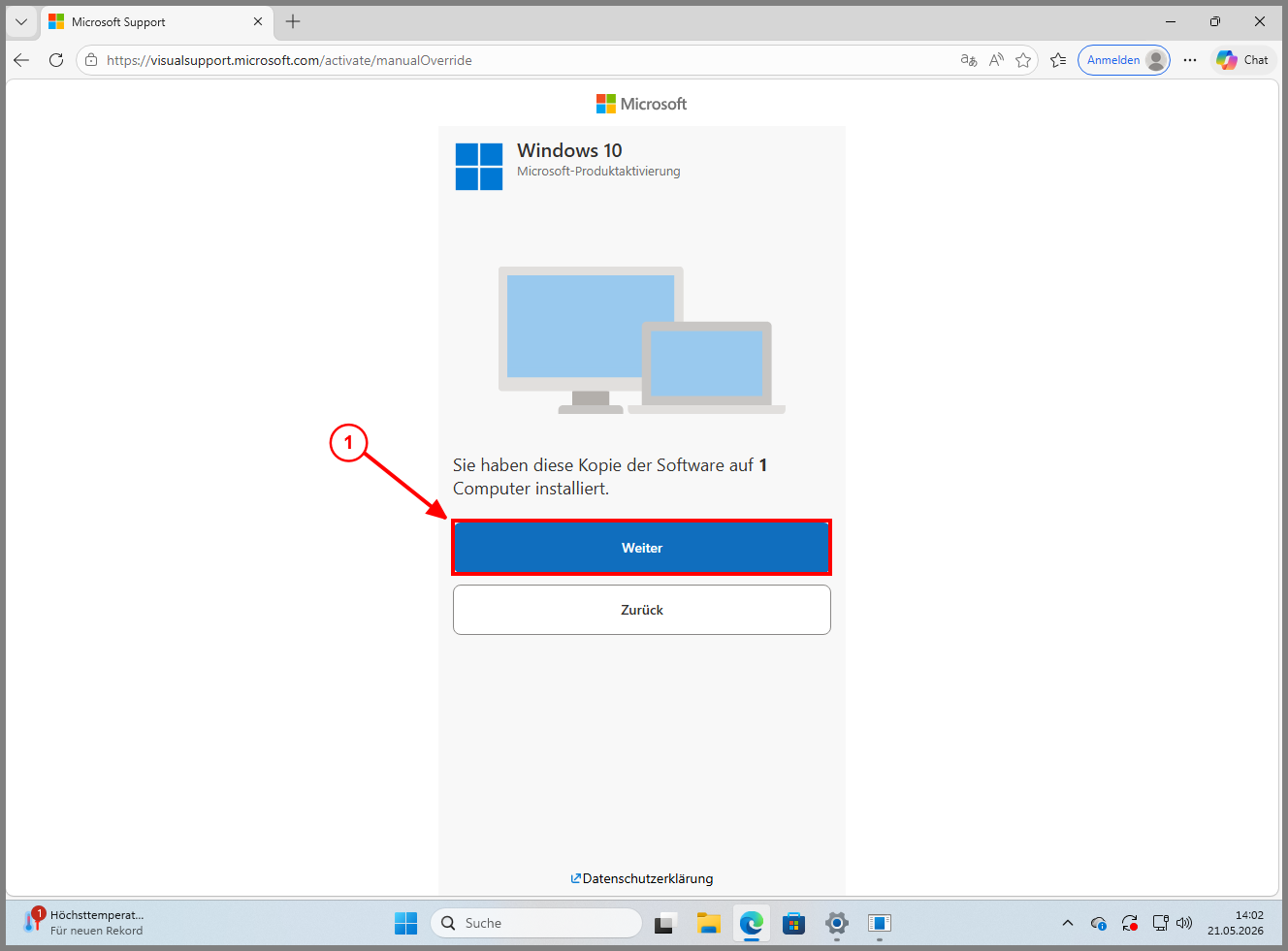Screen dimensions: 1288x951
Task: Click the read aloud icon
Action: (x=996, y=60)
